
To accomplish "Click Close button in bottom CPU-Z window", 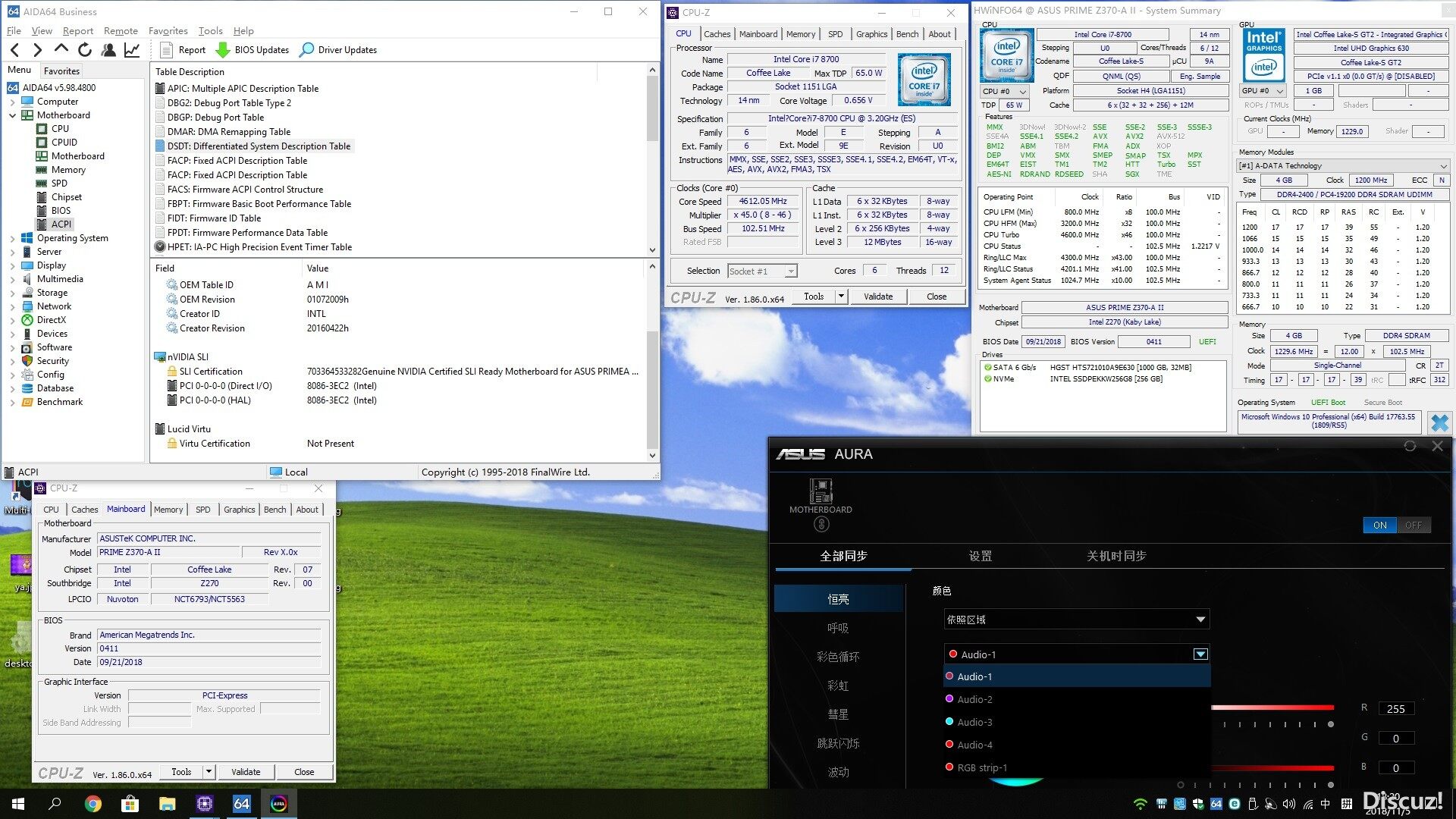I will click(304, 772).
